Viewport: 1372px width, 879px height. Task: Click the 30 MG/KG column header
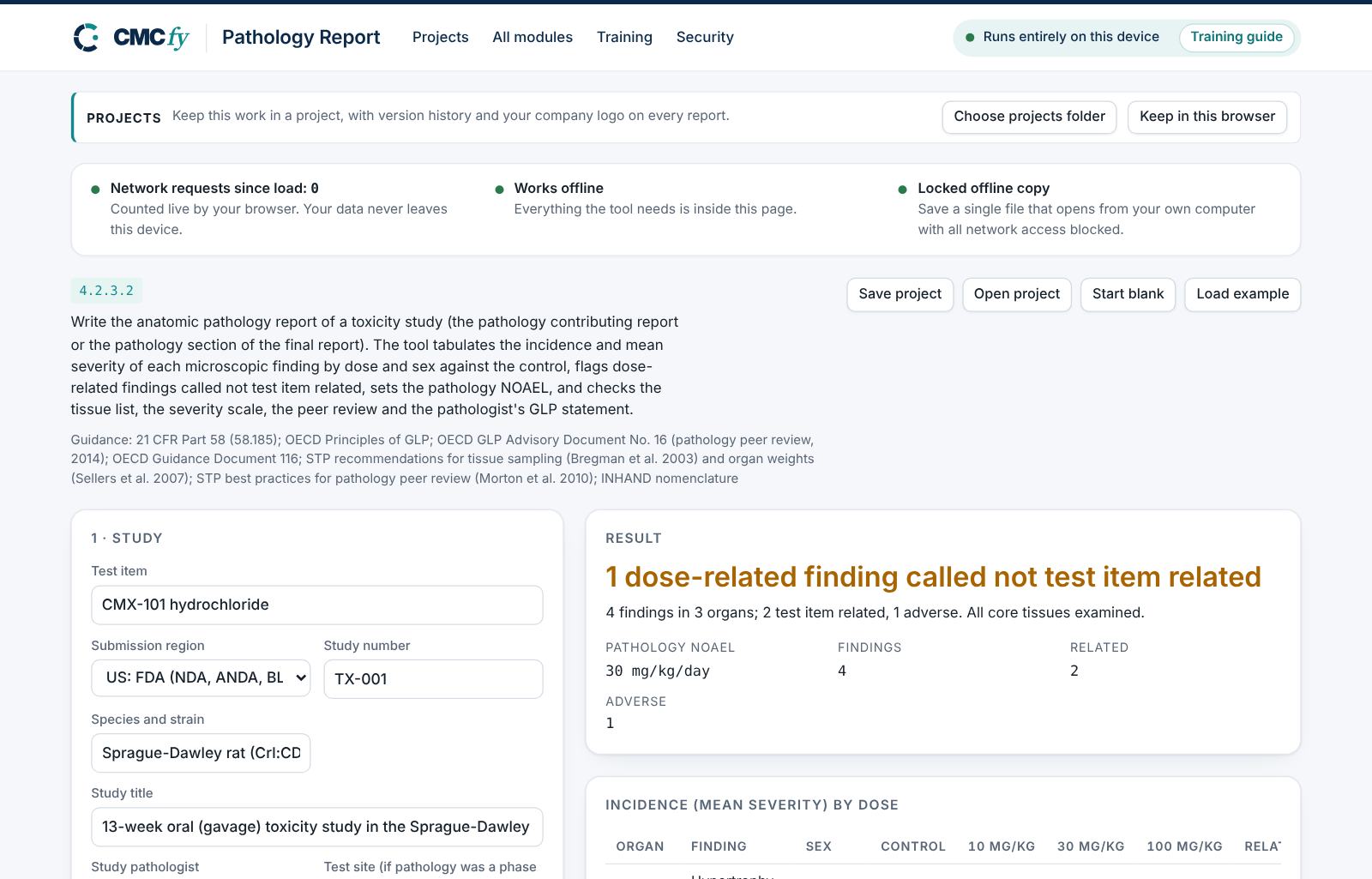[1091, 846]
